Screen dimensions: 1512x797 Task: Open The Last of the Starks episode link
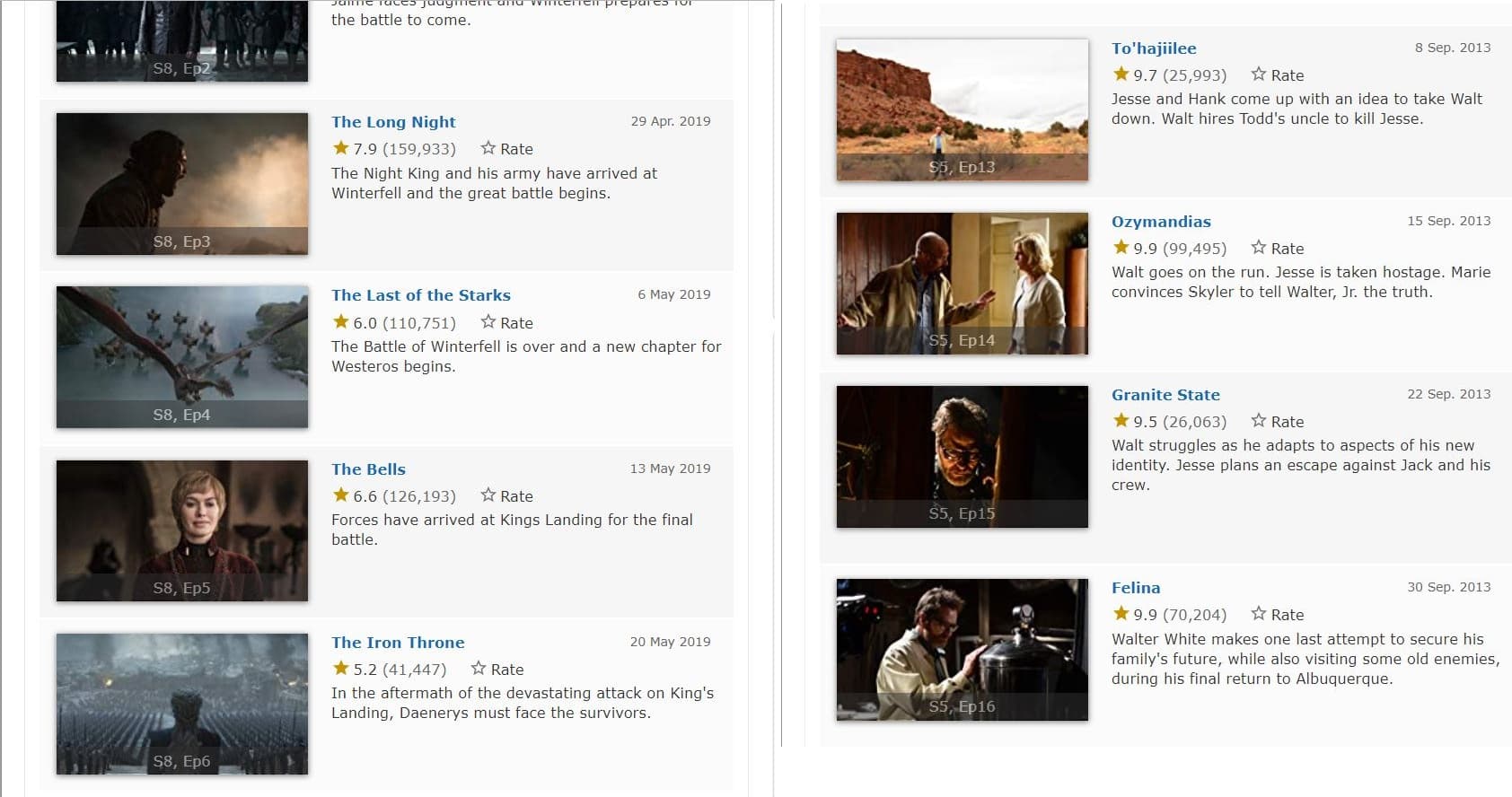pyautogui.click(x=420, y=295)
